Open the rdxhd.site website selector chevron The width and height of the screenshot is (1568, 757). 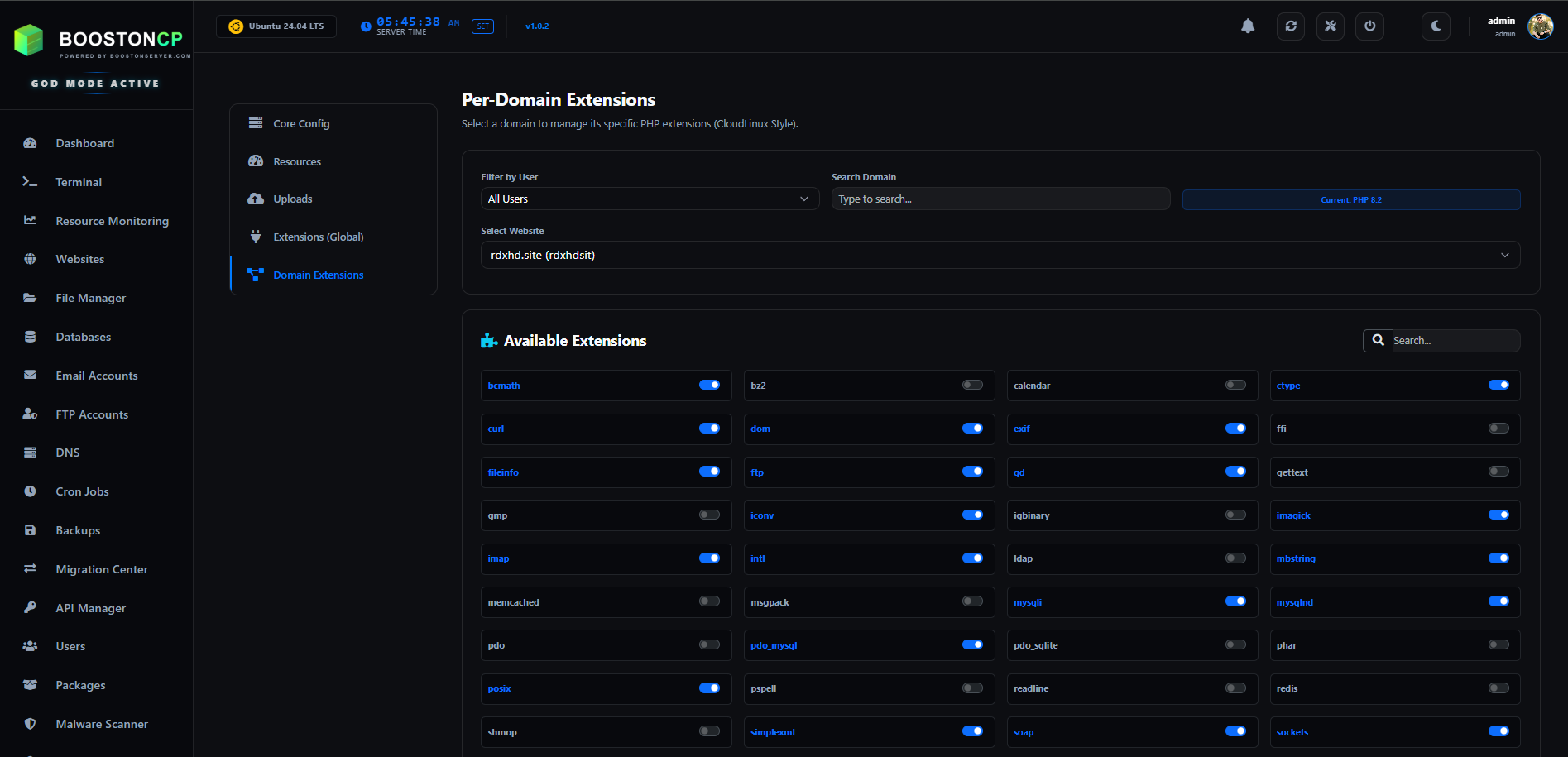1505,255
